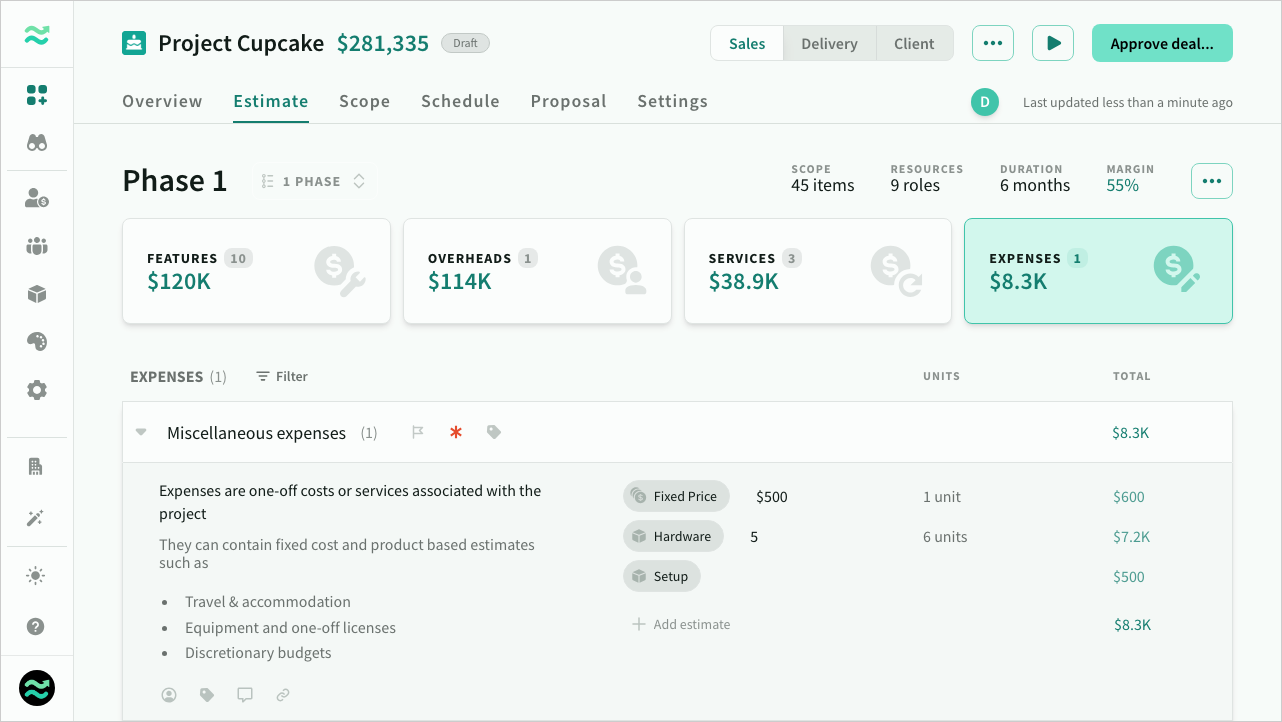Screen dimensions: 1282x722
Task: Switch to Delivery view
Action: click(x=829, y=44)
